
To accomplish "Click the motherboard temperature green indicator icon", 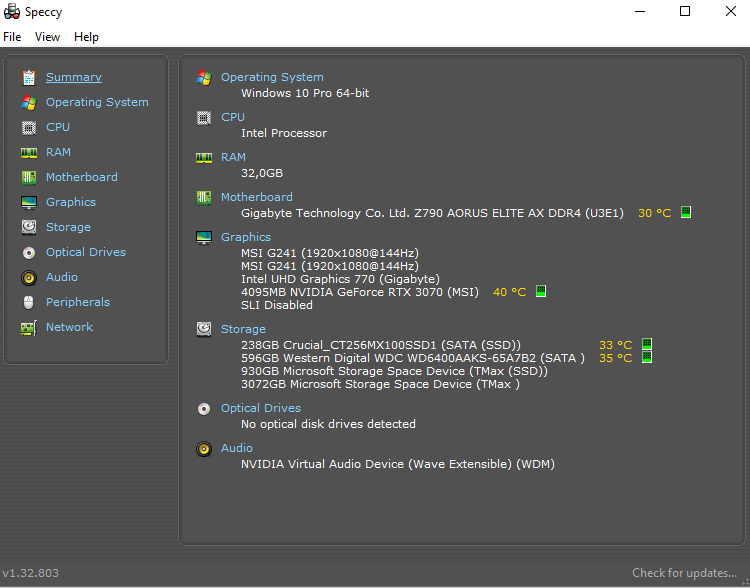I will point(686,212).
